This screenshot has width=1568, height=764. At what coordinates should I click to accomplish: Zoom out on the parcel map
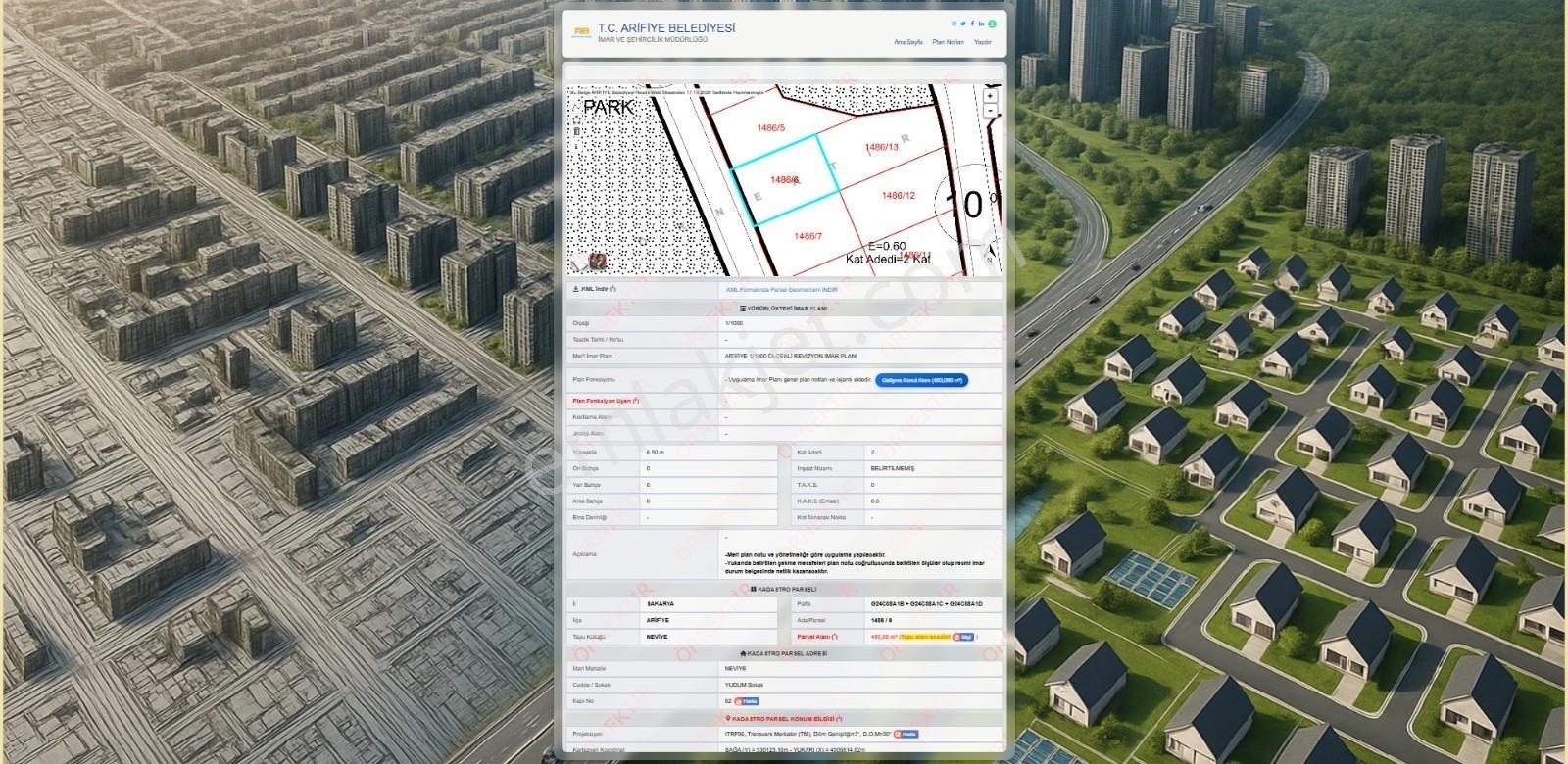[x=990, y=111]
